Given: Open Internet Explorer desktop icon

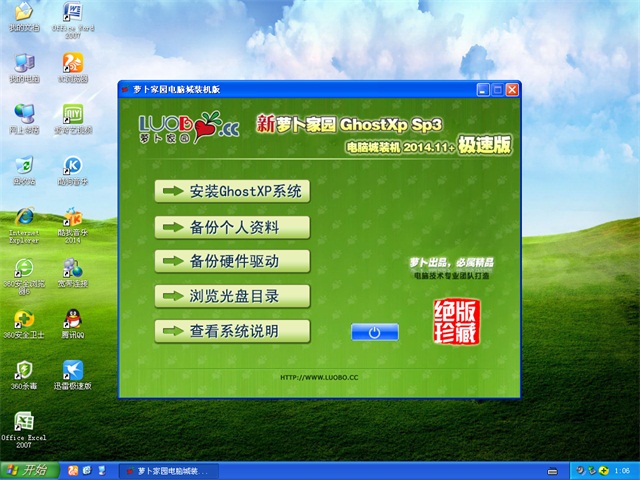Looking at the screenshot, I should coord(23,217).
